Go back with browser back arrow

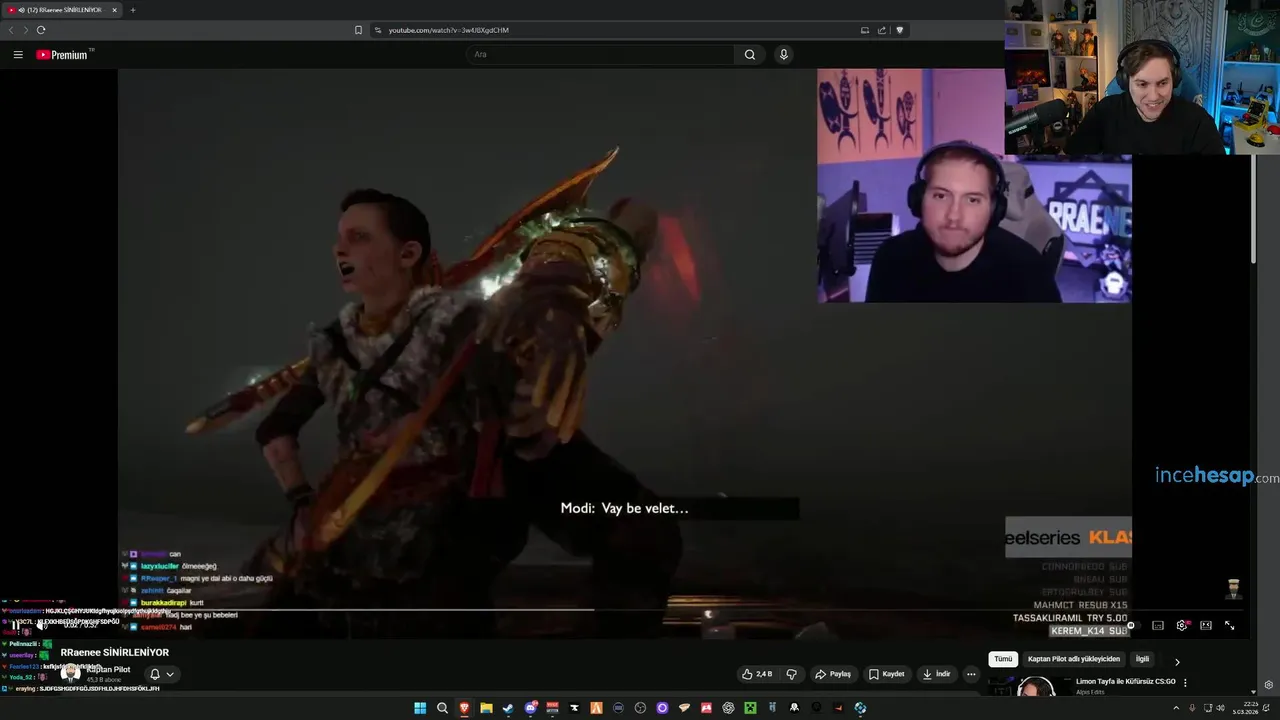coord(11,30)
